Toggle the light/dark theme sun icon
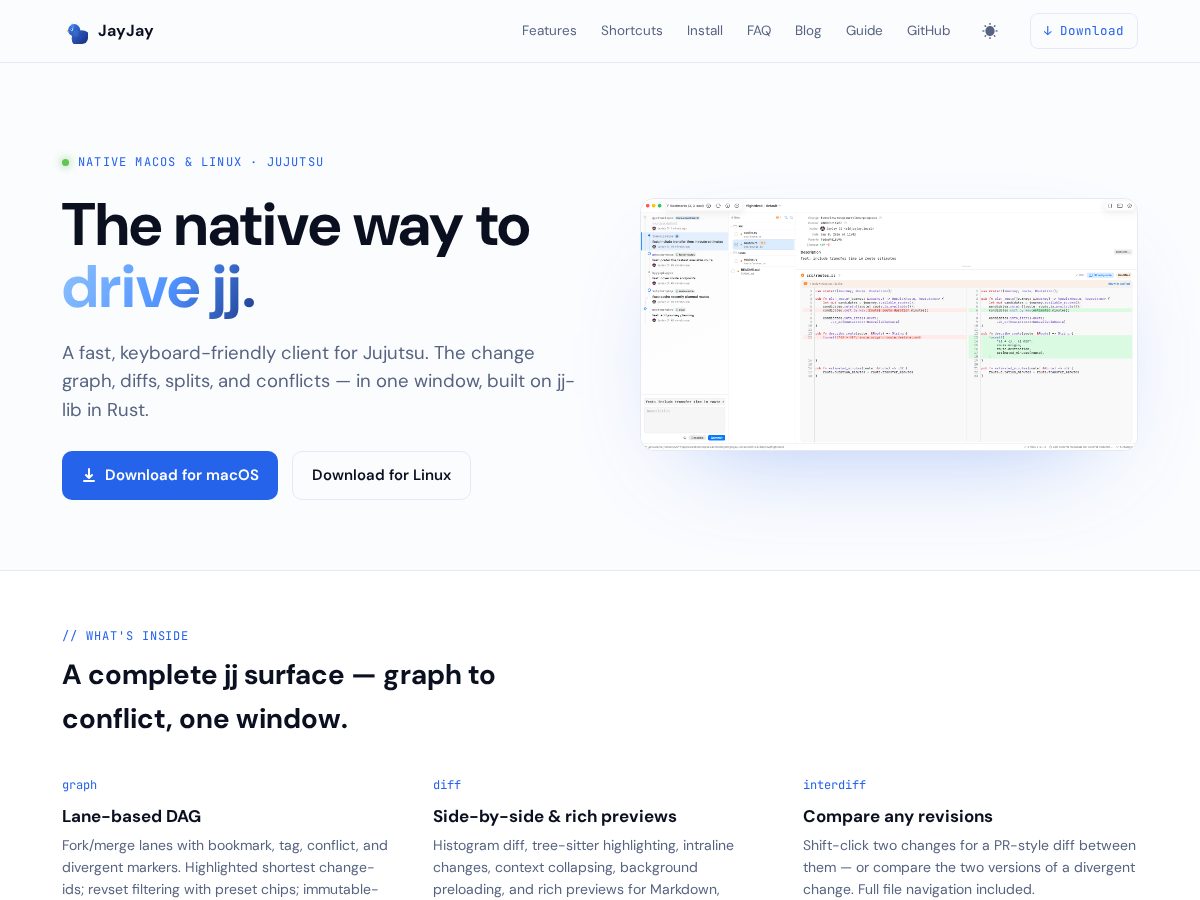 click(x=990, y=31)
